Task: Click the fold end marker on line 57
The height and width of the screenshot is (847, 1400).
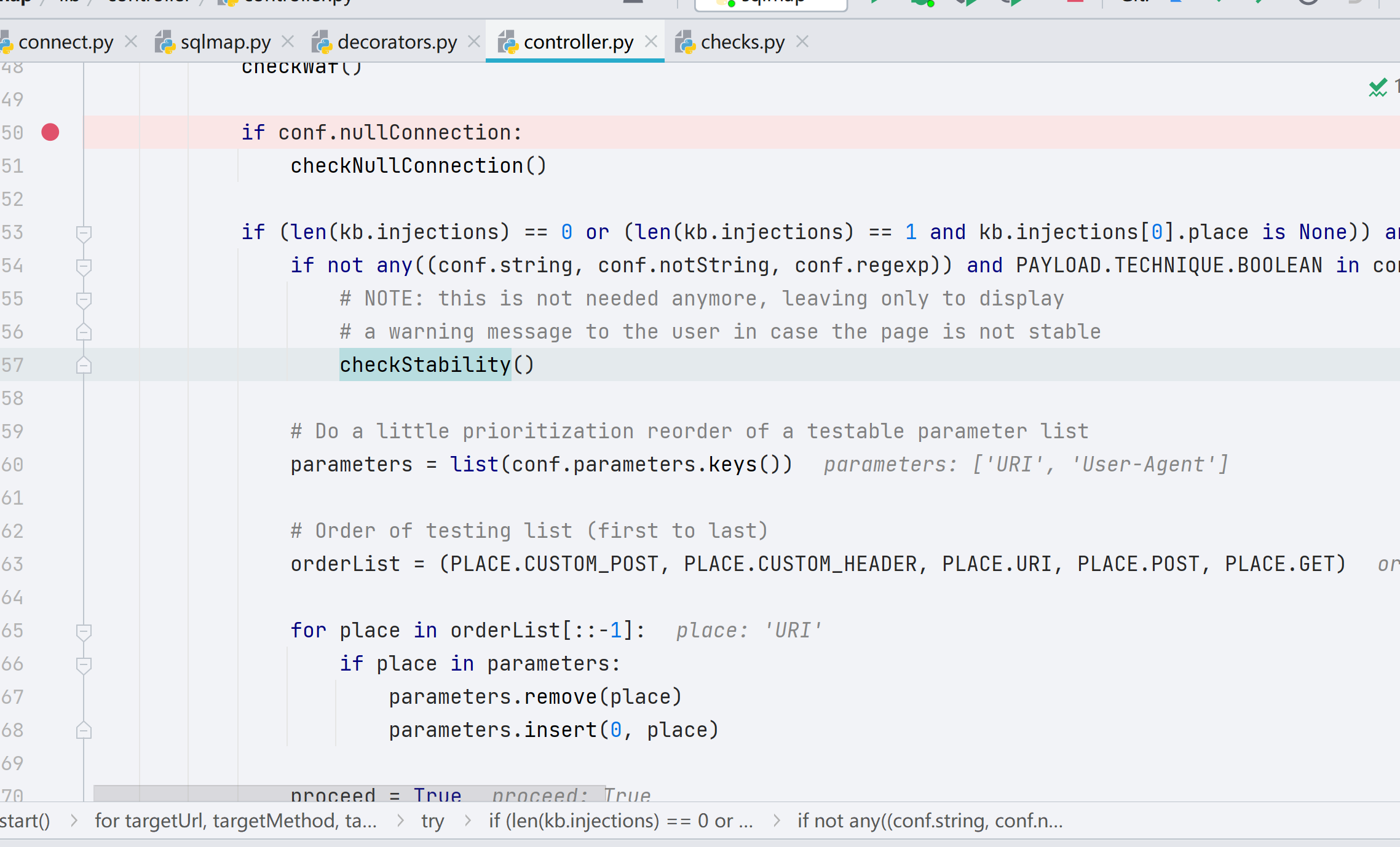Action: pyautogui.click(x=84, y=366)
